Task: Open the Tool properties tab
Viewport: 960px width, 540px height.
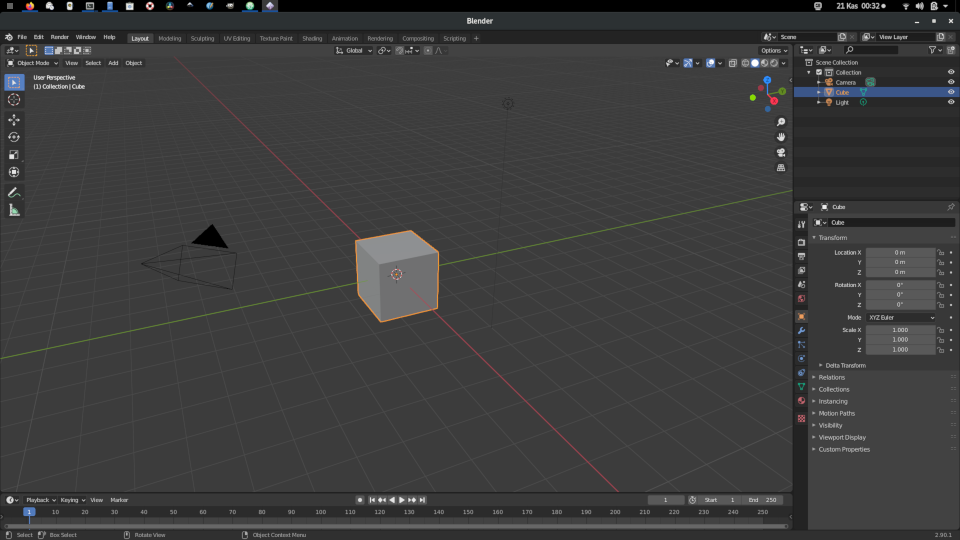Action: [x=801, y=225]
